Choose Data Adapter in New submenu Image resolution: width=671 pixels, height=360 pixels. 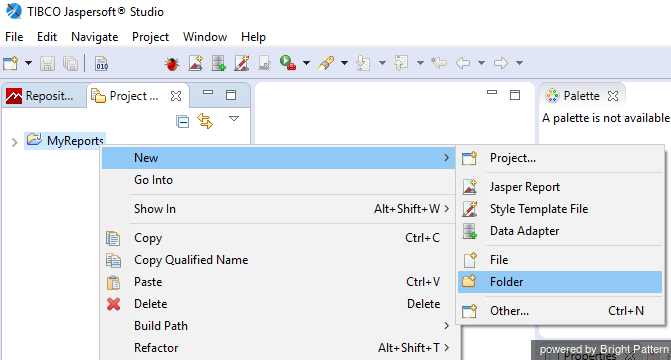pos(560,231)
